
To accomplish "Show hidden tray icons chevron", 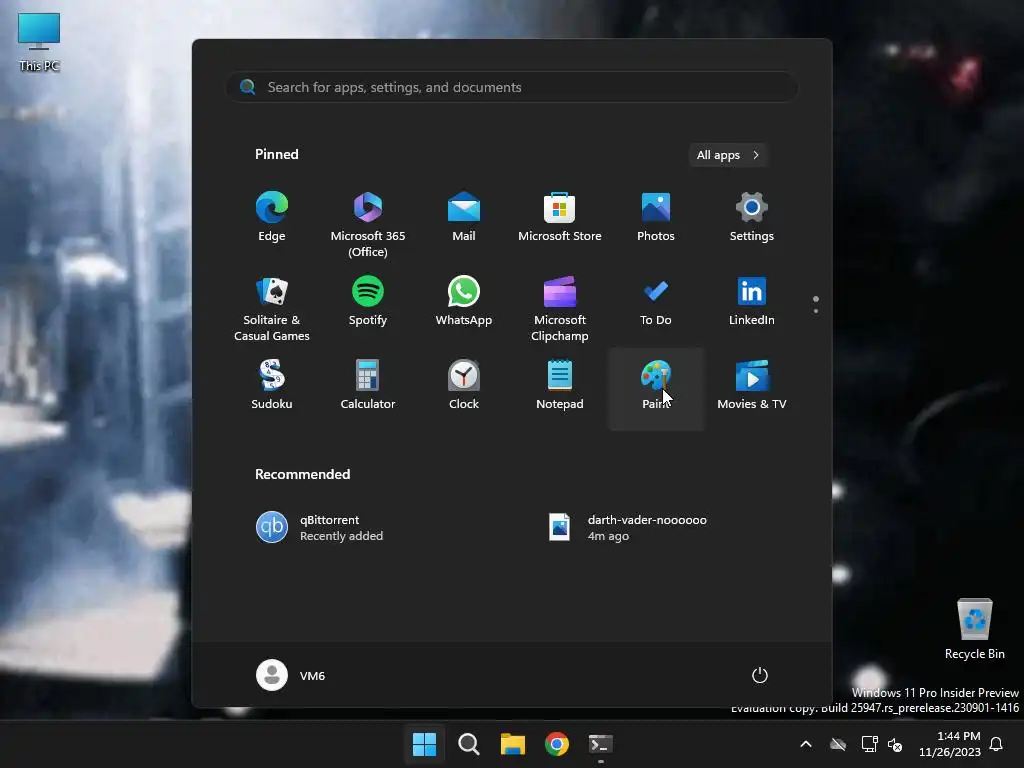I will pos(806,744).
